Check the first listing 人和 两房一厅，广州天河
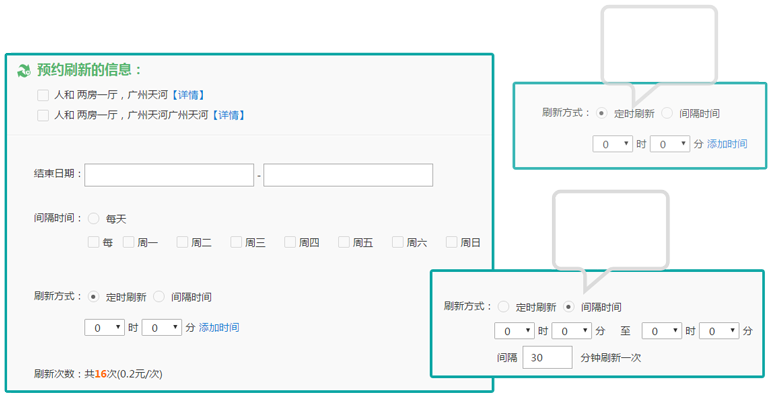770x400 pixels. [x=43, y=95]
